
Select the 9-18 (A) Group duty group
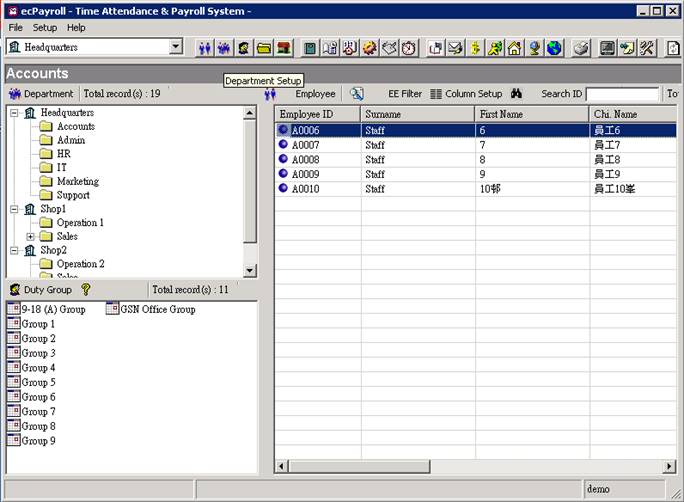pyautogui.click(x=47, y=309)
